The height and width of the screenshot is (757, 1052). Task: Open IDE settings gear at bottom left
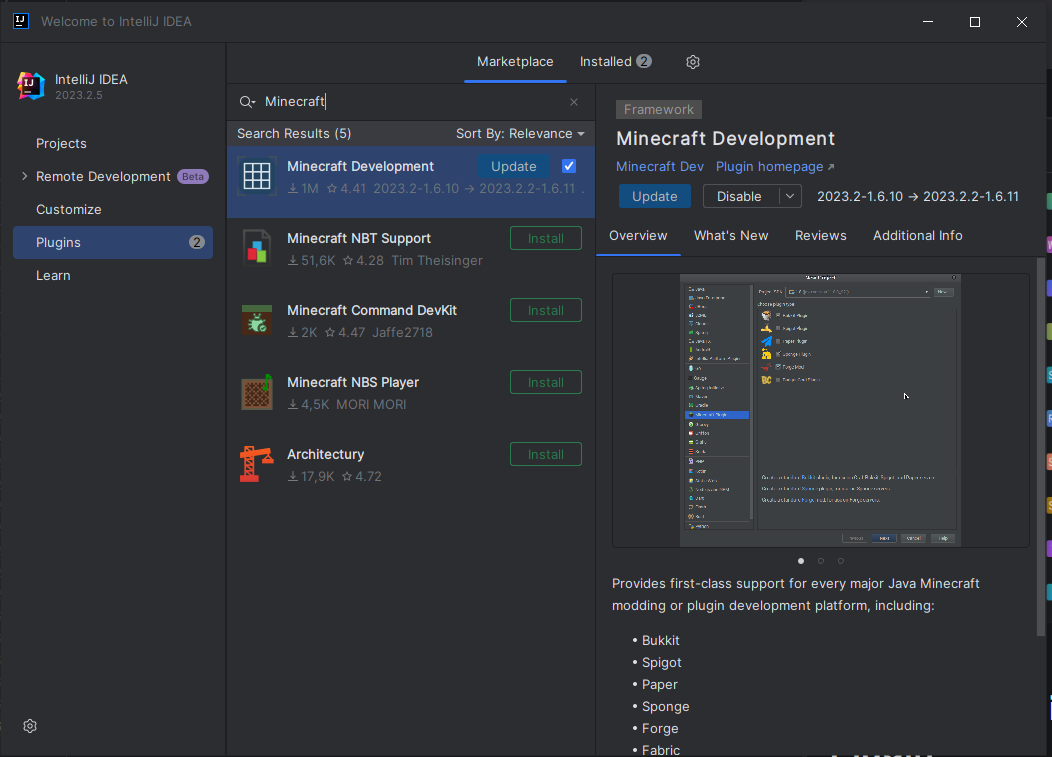(30, 726)
